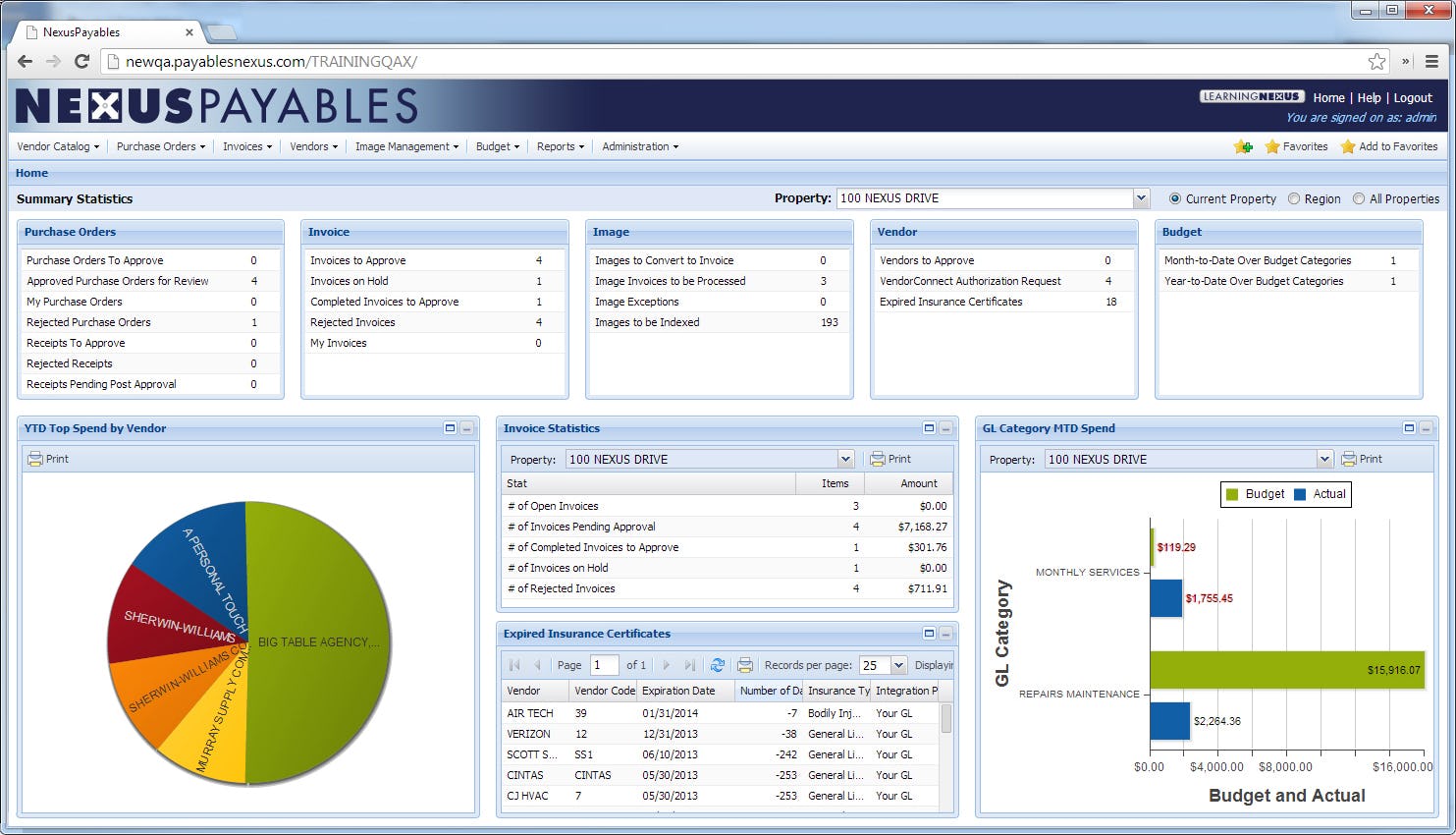Click the printer icon in certificates paging toolbar
This screenshot has width=1456, height=835.
pyautogui.click(x=745, y=665)
